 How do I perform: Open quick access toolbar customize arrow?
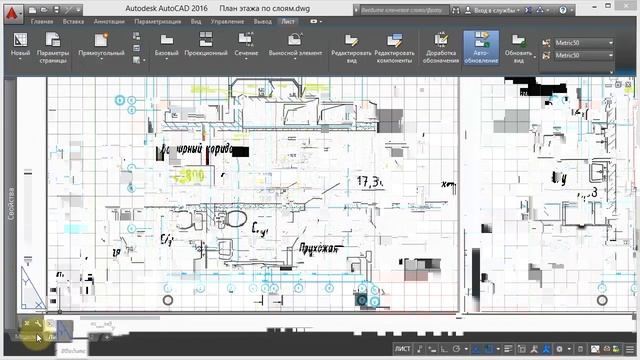click(x=78, y=10)
